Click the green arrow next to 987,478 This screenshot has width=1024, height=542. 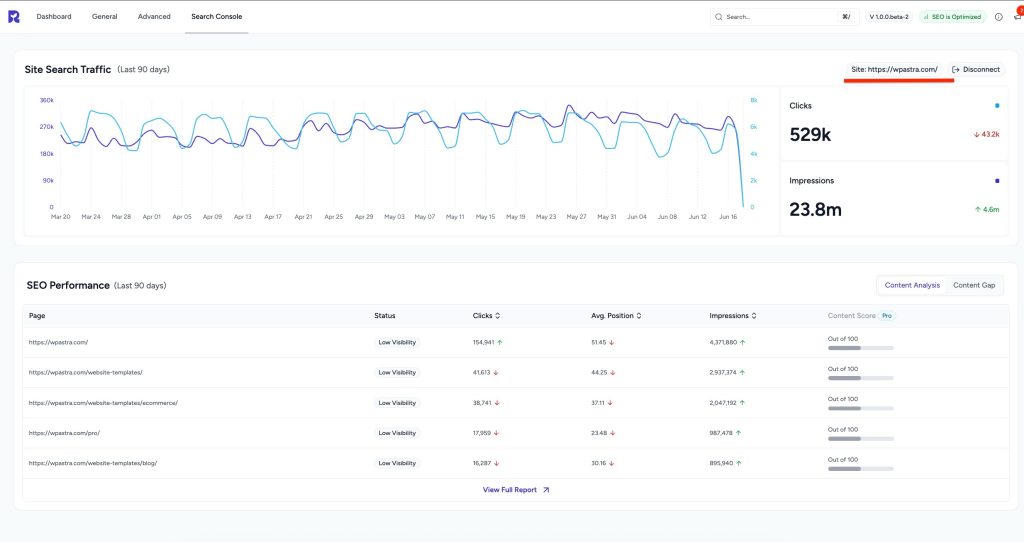pyautogui.click(x=738, y=433)
